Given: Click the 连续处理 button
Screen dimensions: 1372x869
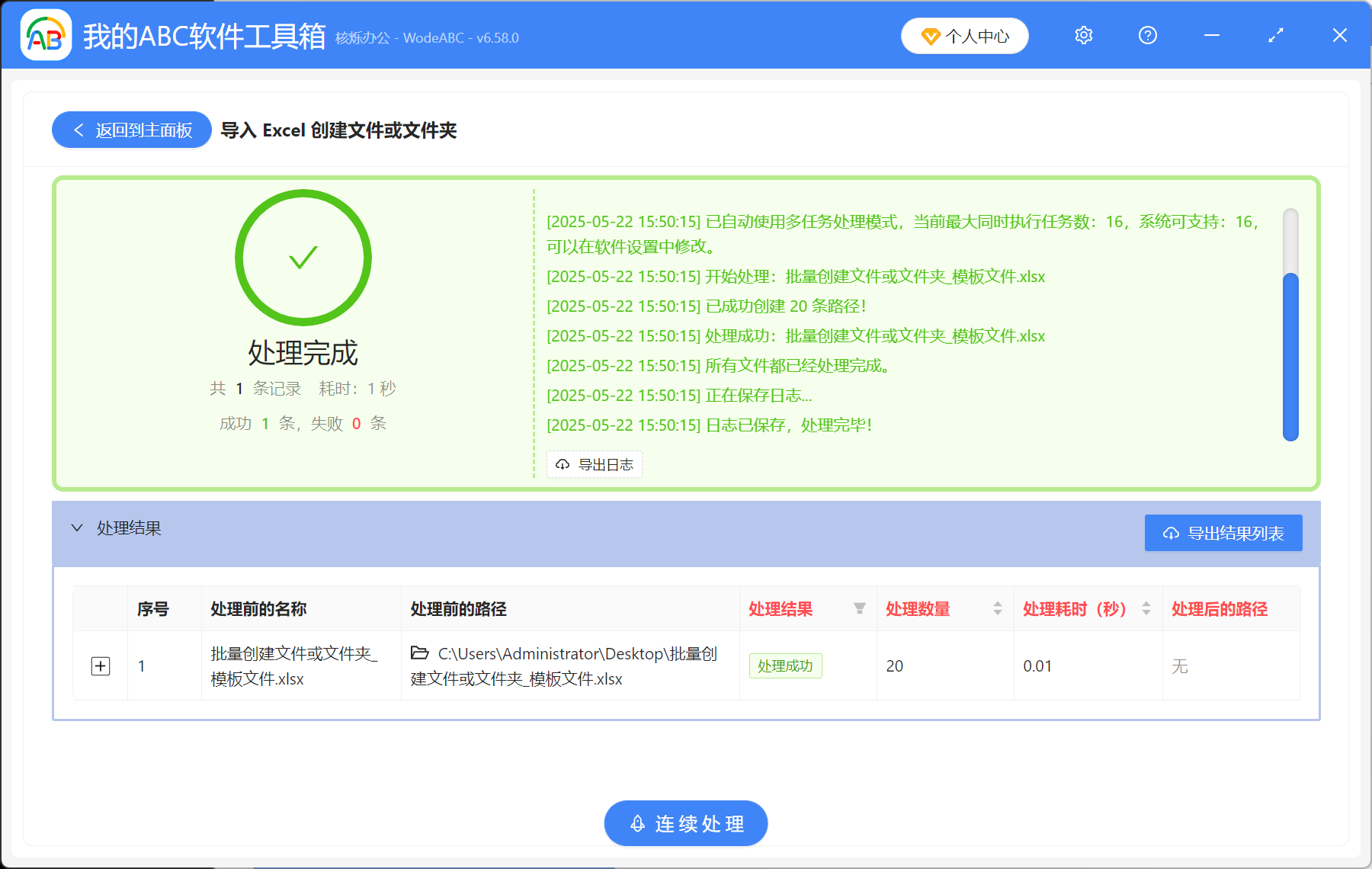Looking at the screenshot, I should pyautogui.click(x=684, y=823).
